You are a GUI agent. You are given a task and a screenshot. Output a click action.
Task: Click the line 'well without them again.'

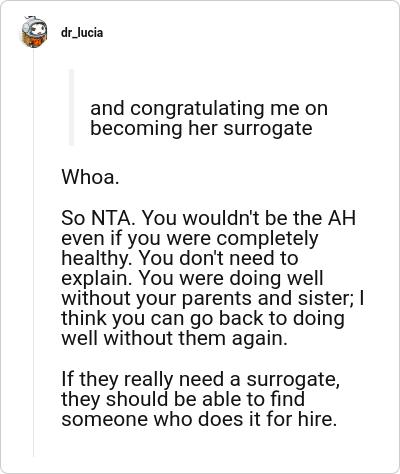click(x=174, y=338)
